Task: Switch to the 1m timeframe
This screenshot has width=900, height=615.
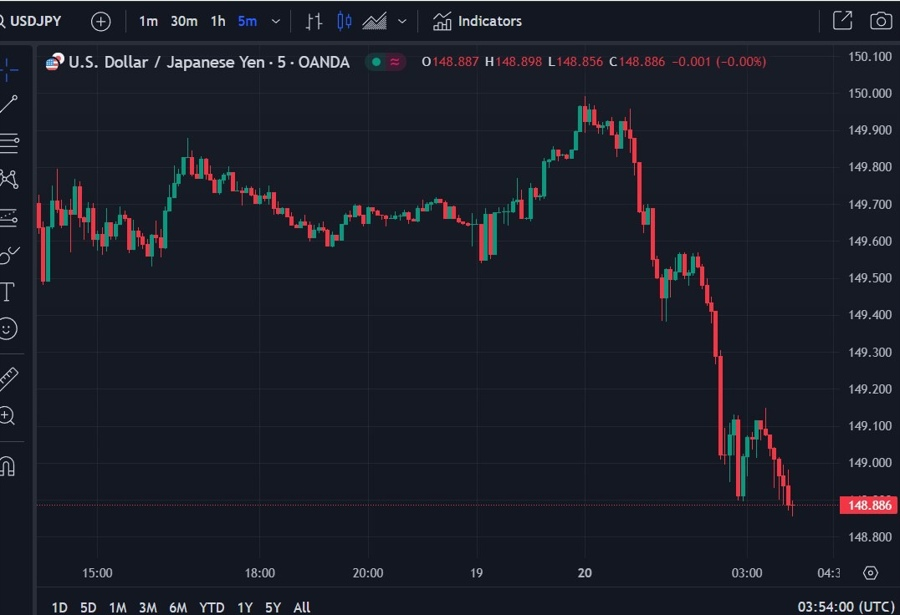Action: [148, 21]
